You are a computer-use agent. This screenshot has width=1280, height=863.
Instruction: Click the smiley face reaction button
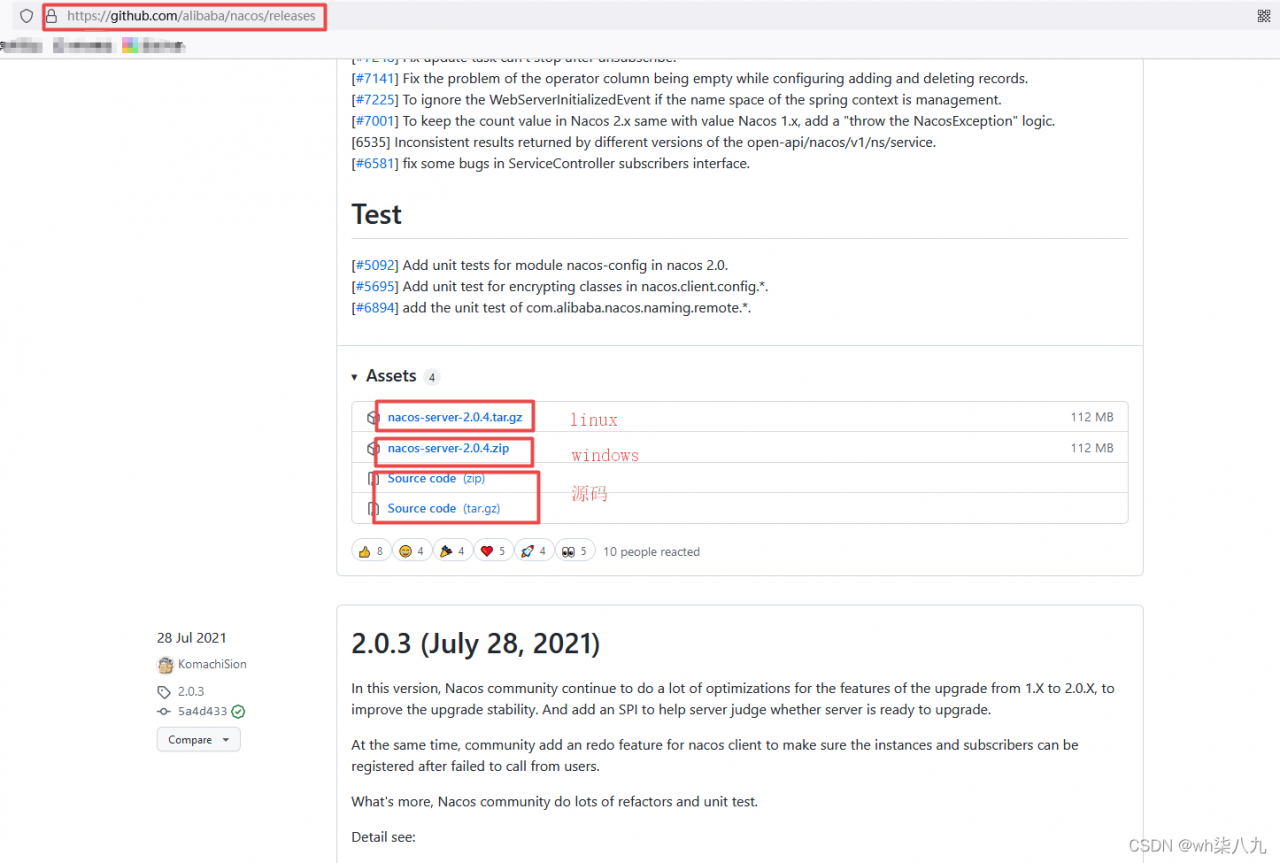pyautogui.click(x=411, y=551)
